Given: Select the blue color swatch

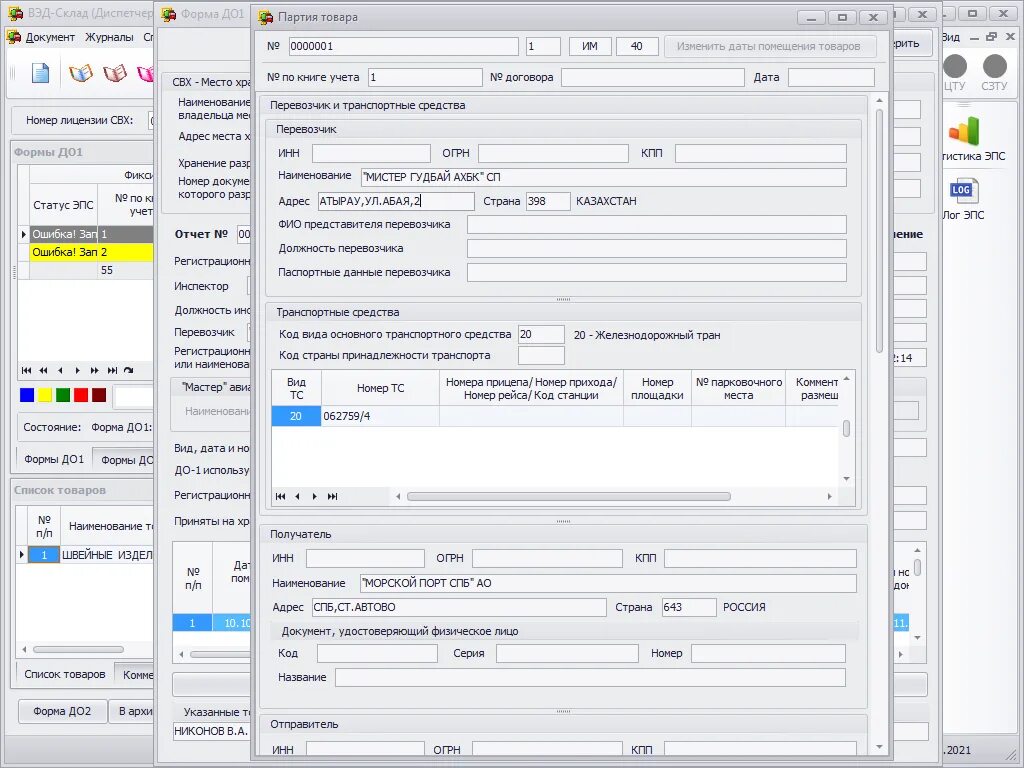Looking at the screenshot, I should tap(27, 395).
